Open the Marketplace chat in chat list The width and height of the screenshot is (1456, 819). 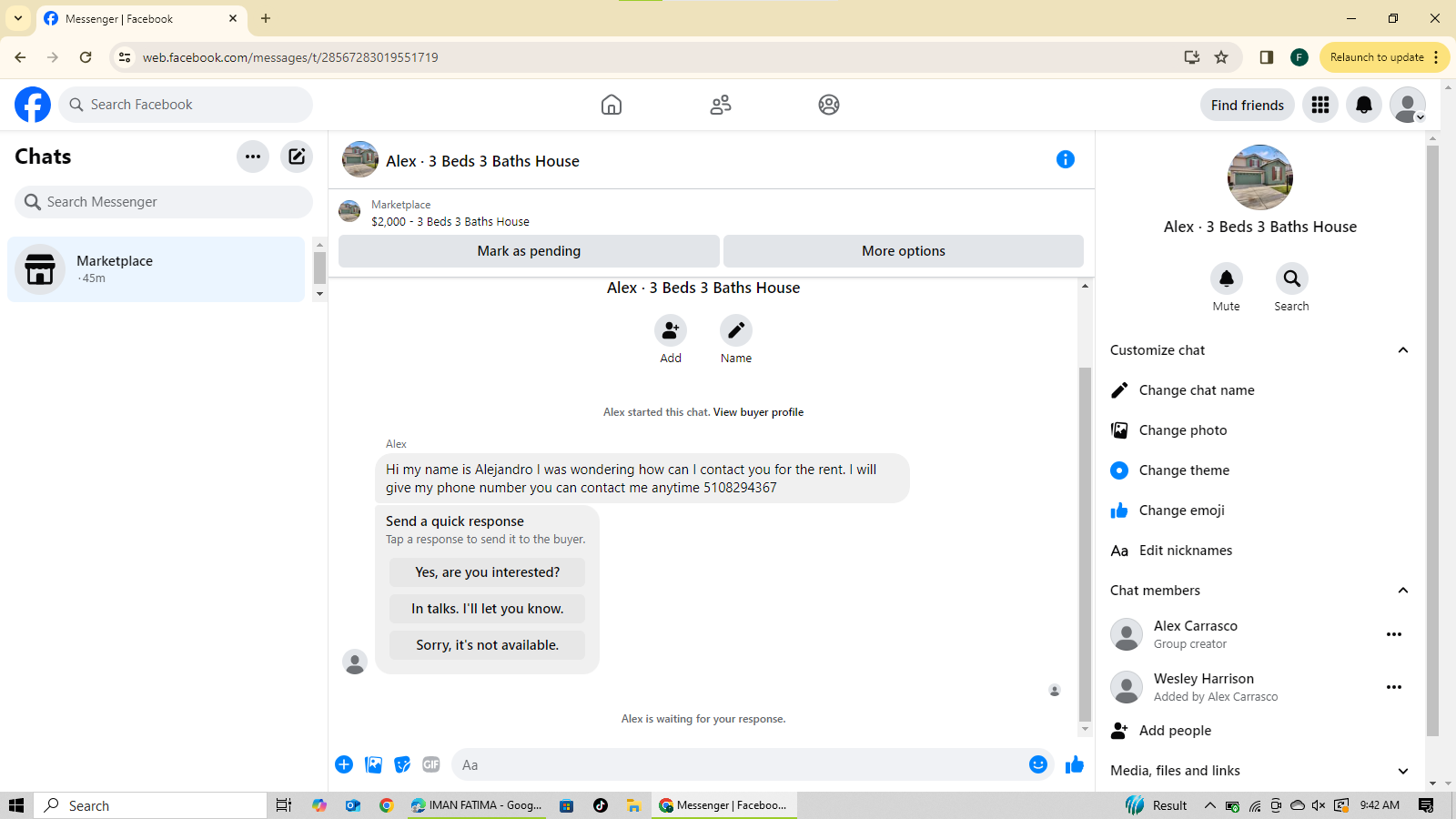pyautogui.click(x=157, y=269)
